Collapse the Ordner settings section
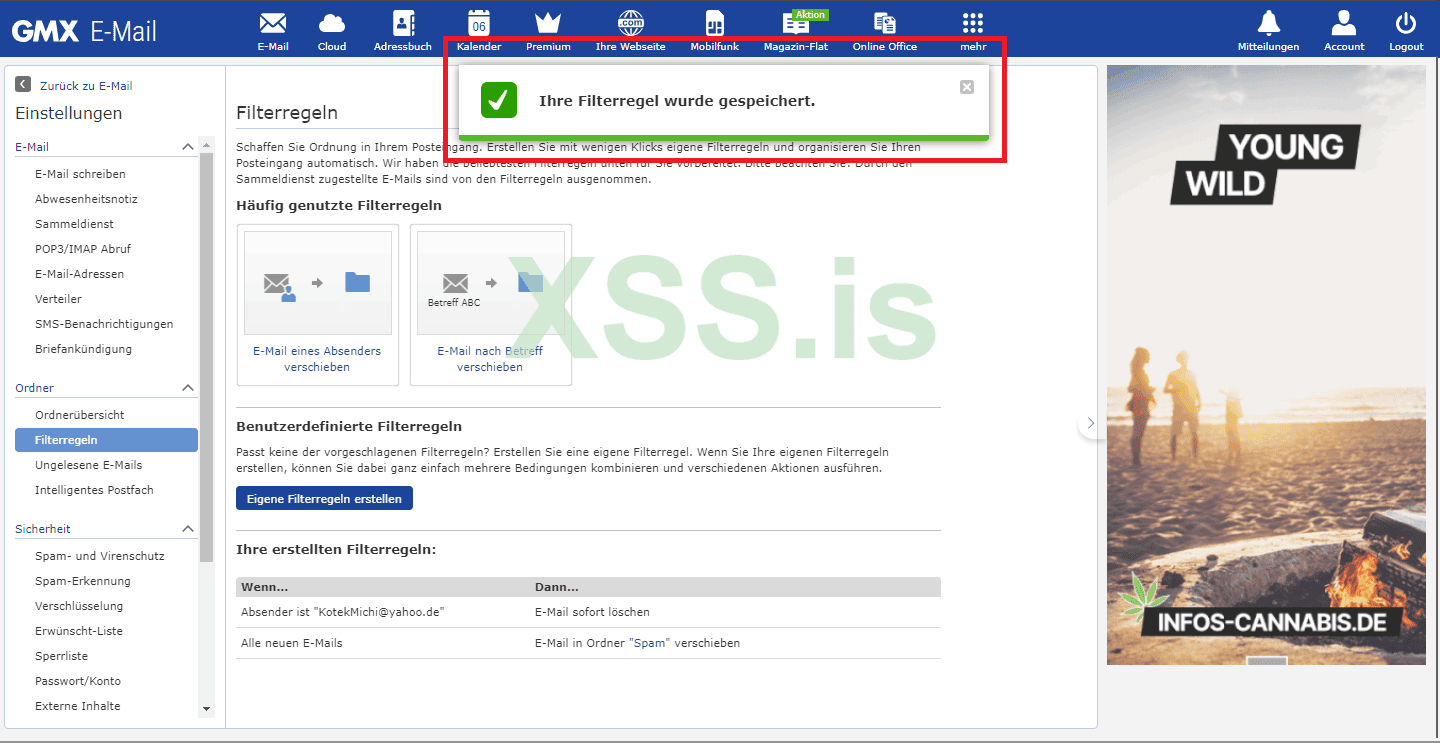 pos(188,388)
